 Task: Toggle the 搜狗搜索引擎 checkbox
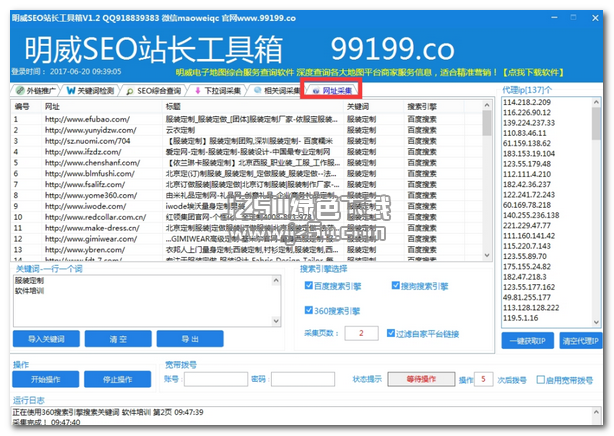(395, 286)
